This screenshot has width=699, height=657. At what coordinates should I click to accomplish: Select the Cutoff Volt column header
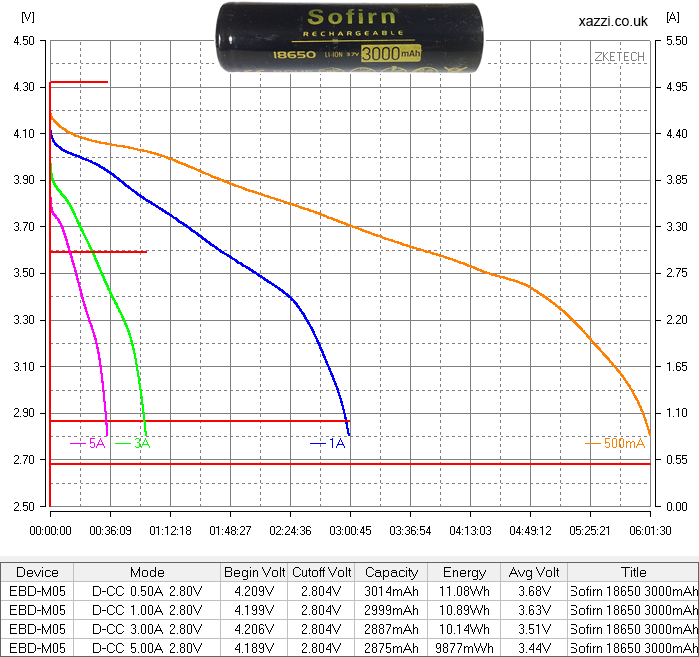[x=322, y=572]
